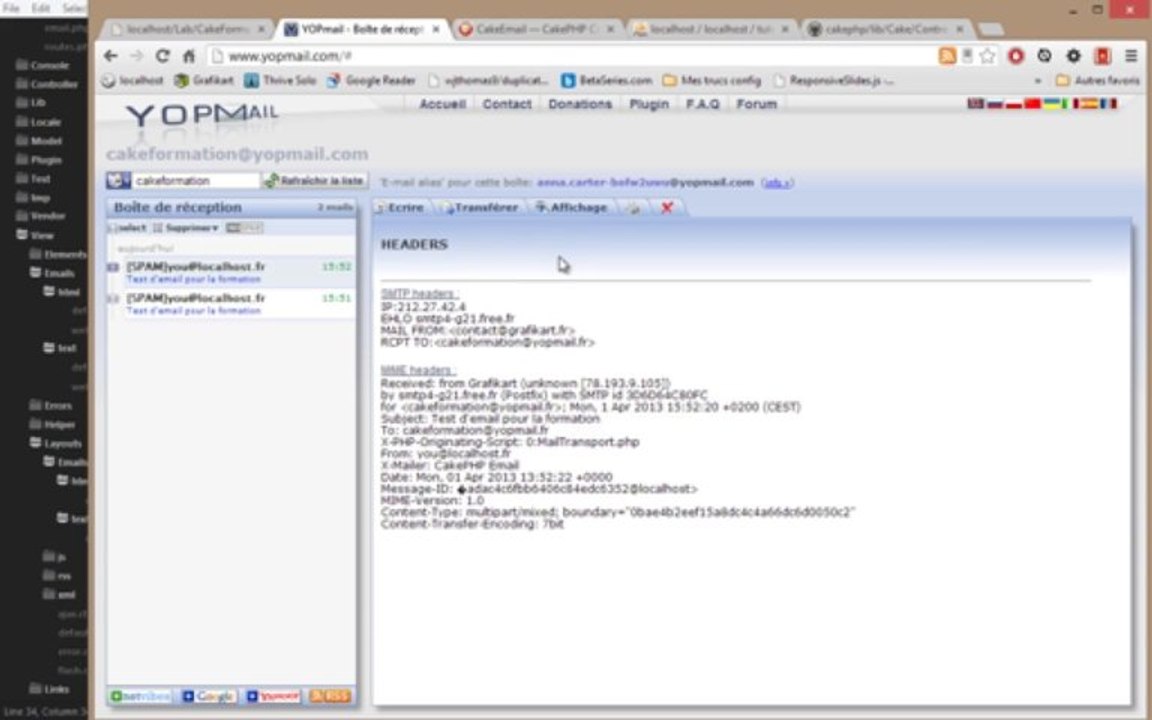1152x720 pixels.
Task: Click the envelope icon of 15:51 mail
Action: pyautogui.click(x=114, y=299)
